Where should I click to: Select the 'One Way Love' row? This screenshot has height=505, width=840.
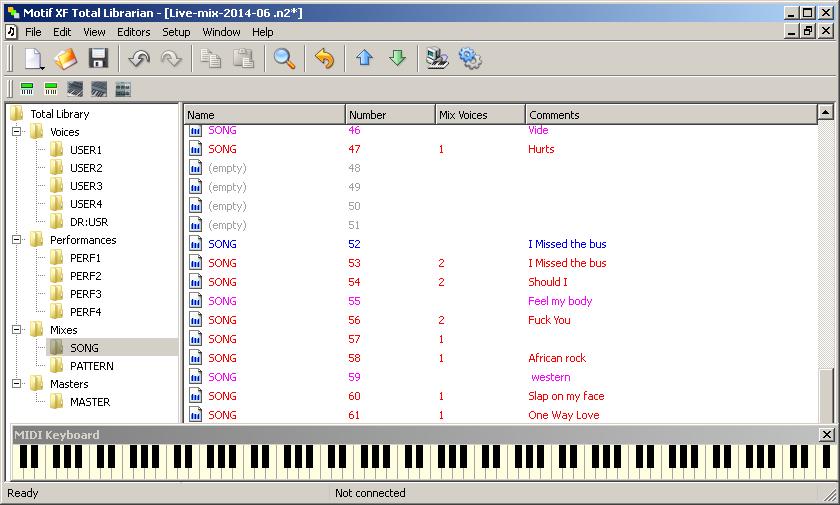(x=501, y=415)
